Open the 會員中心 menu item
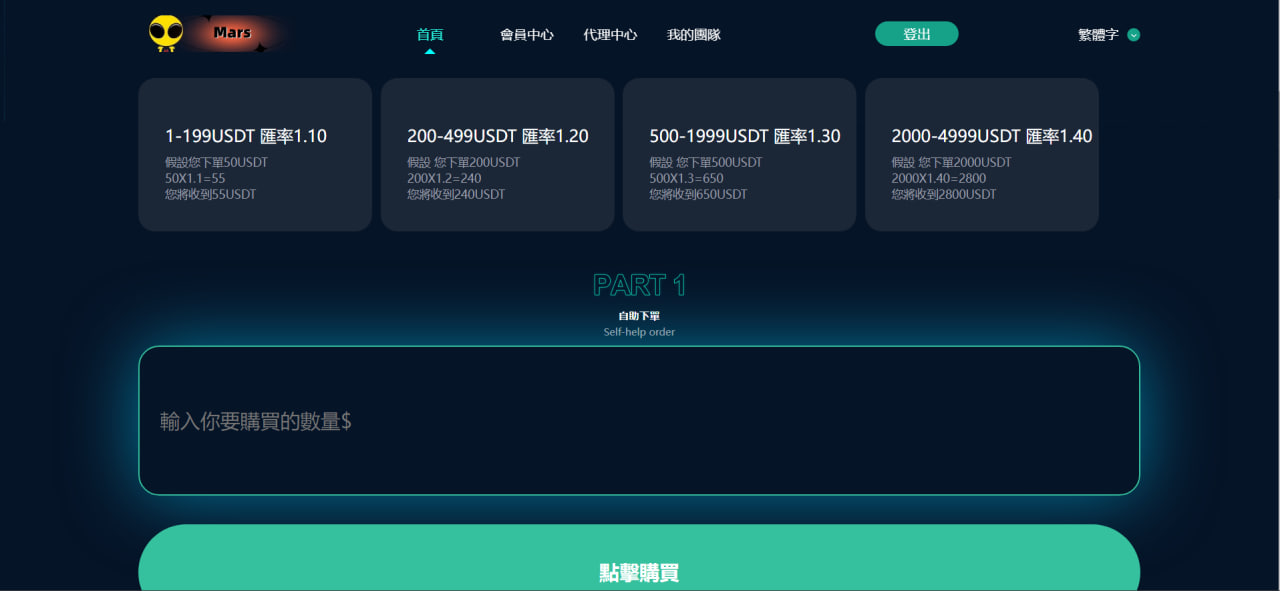Viewport: 1280px width, 591px height. point(527,35)
